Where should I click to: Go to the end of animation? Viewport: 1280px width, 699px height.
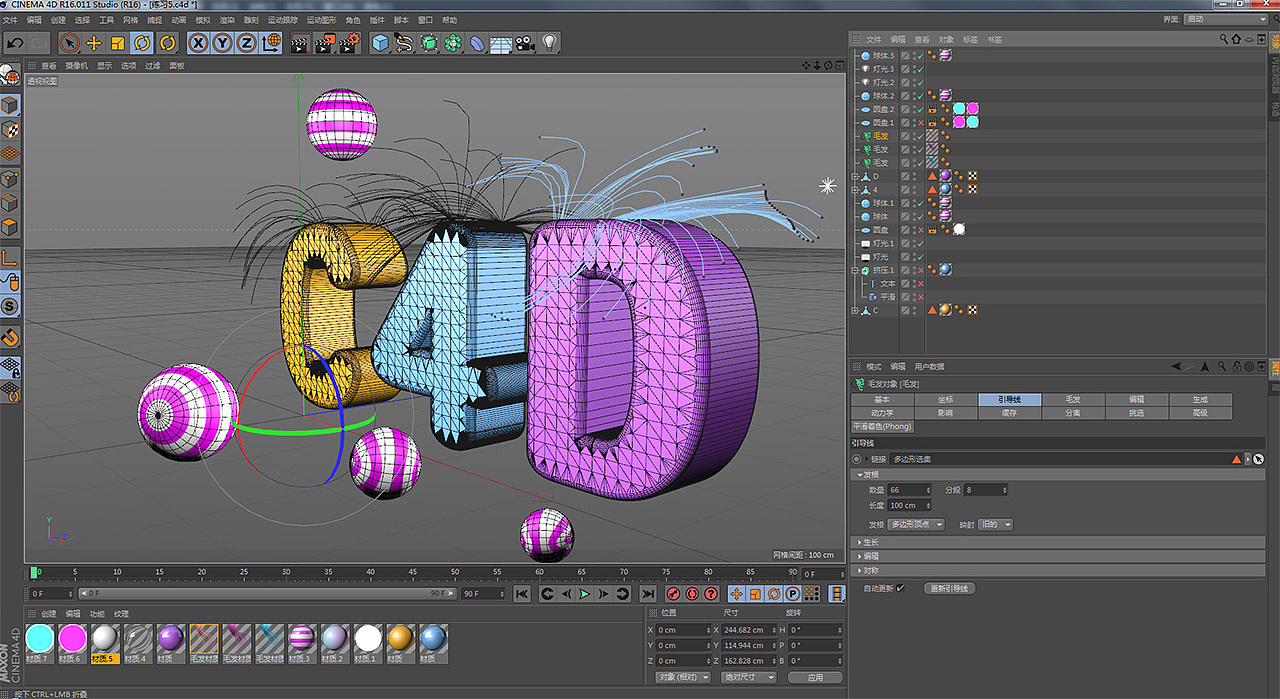coord(648,594)
